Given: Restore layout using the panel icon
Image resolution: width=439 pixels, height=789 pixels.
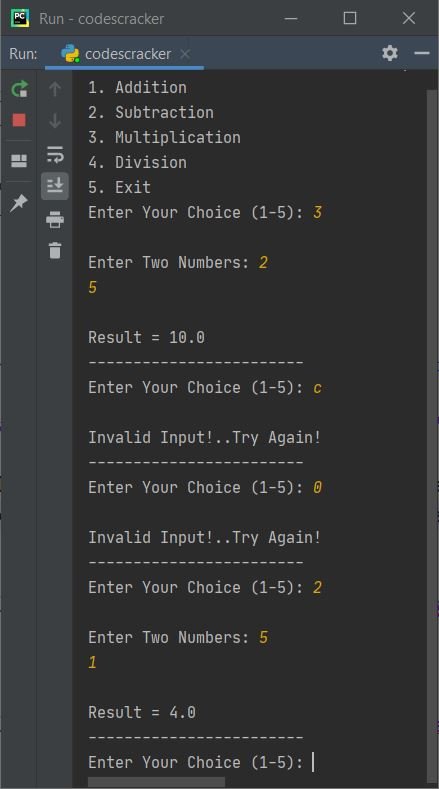Looking at the screenshot, I should (19, 161).
